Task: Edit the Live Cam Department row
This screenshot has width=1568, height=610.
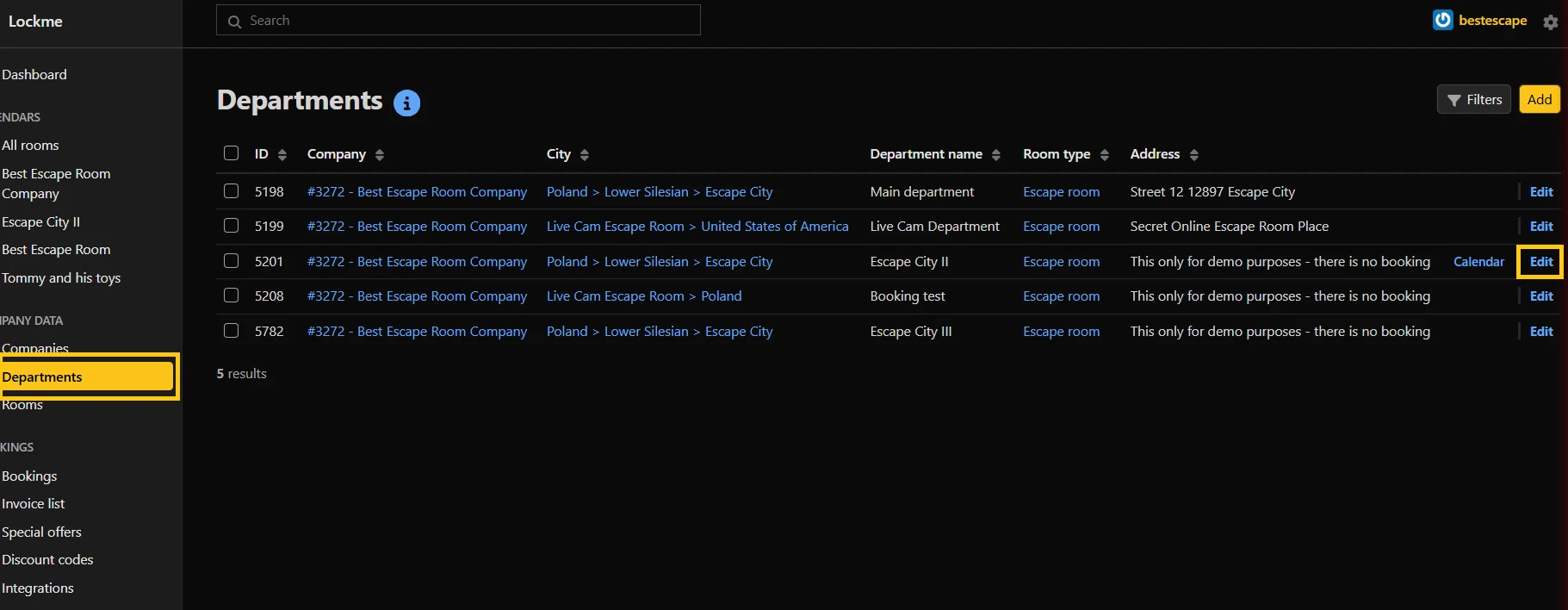Action: (1540, 227)
